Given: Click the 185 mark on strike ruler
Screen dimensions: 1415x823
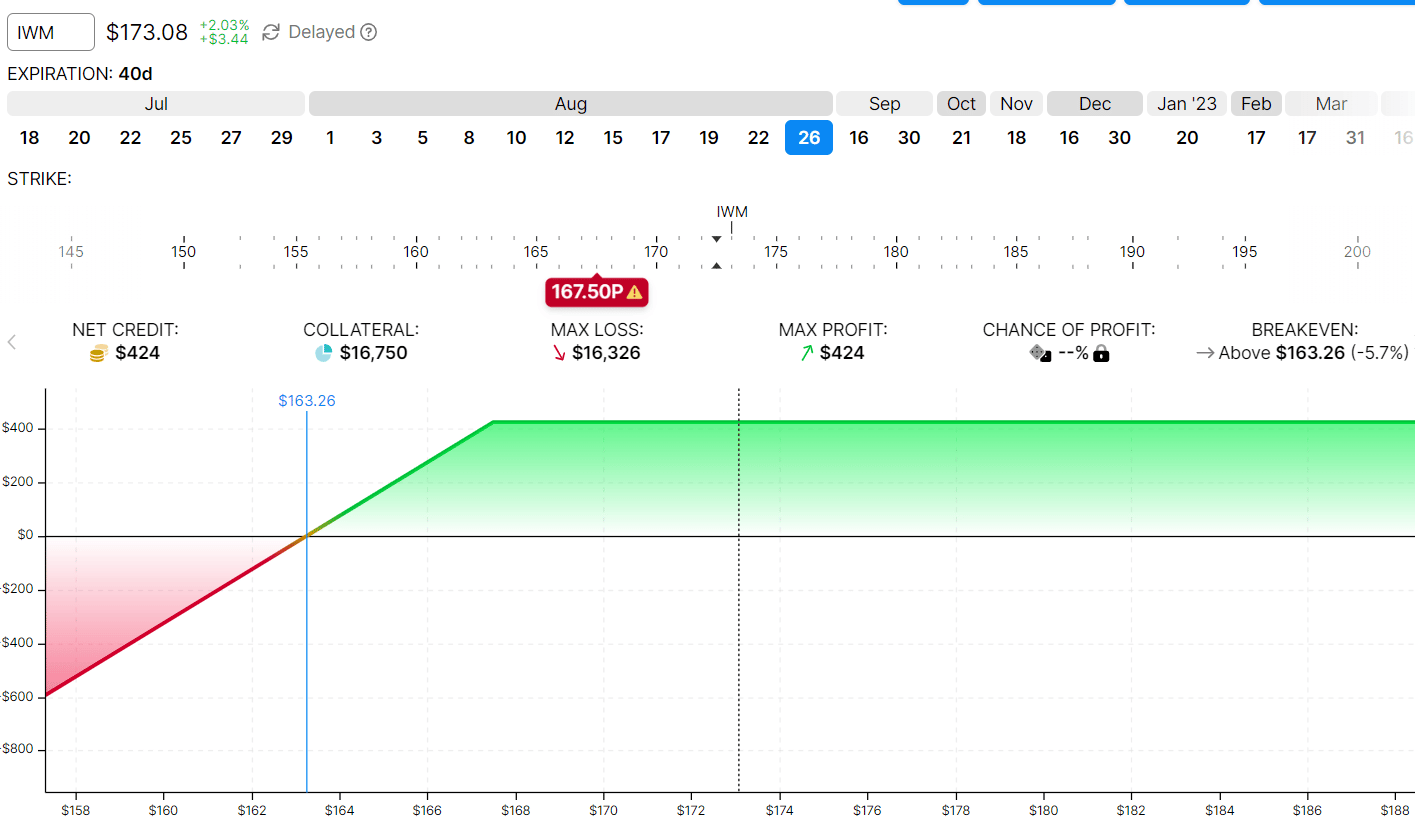Looking at the screenshot, I should 1016,252.
